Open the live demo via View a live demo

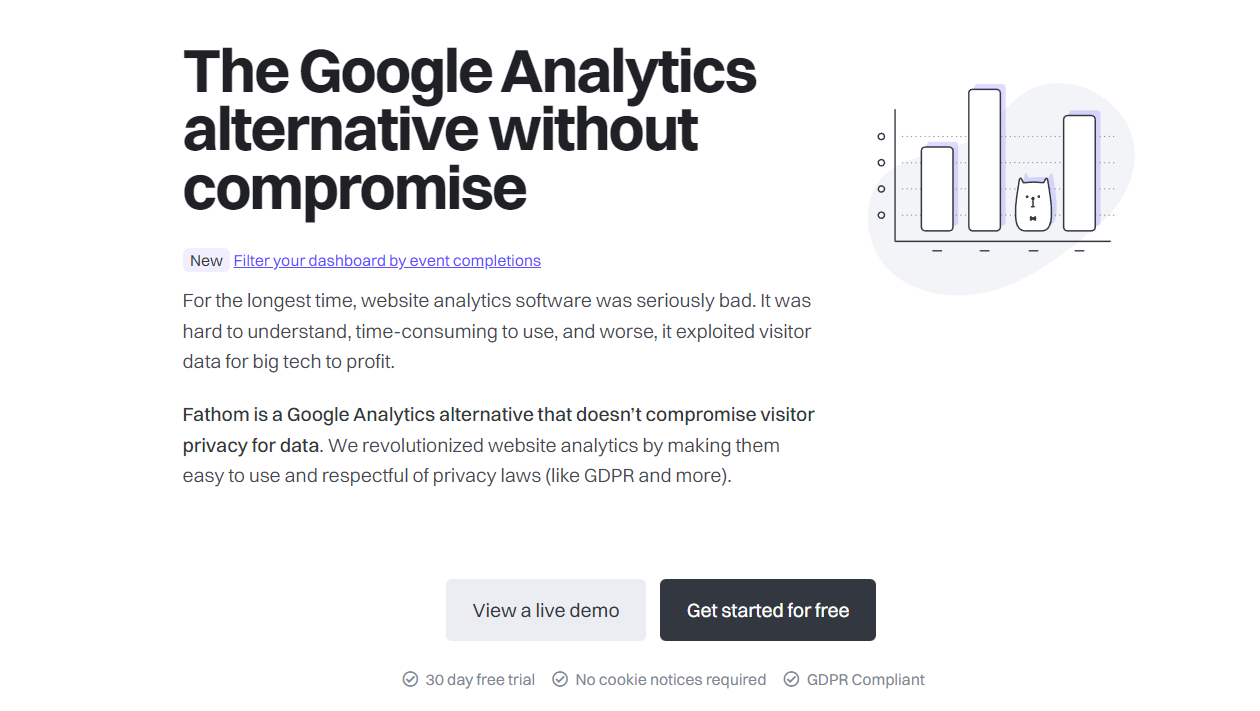pos(546,610)
